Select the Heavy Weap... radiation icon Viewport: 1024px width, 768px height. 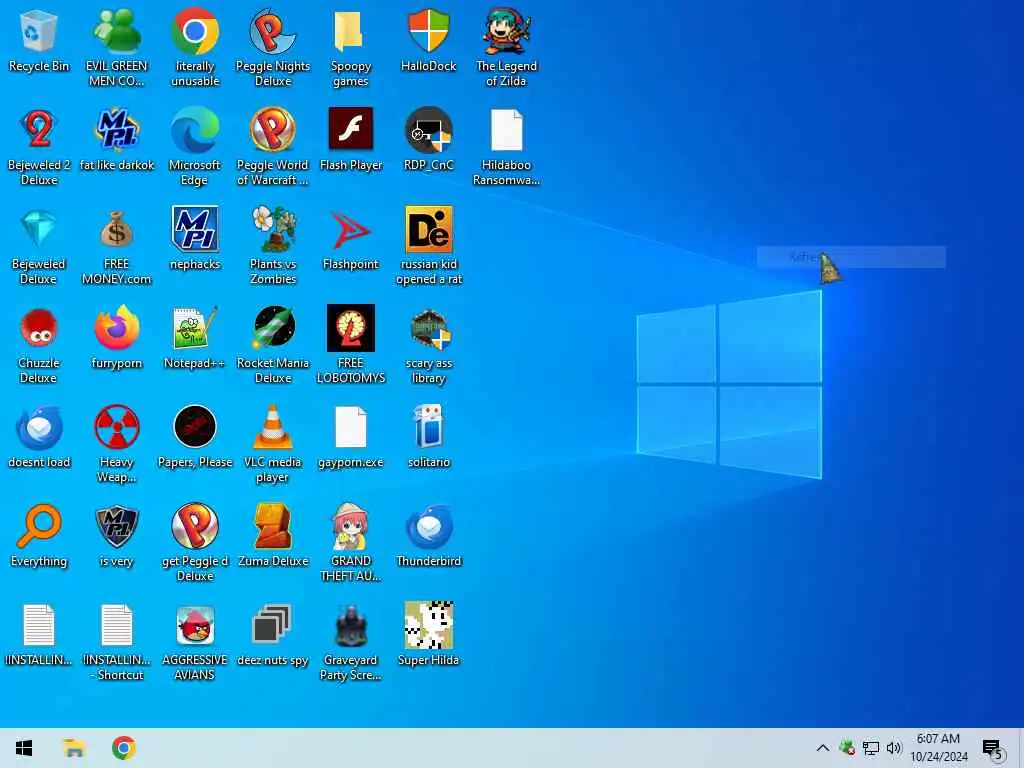pyautogui.click(x=116, y=427)
